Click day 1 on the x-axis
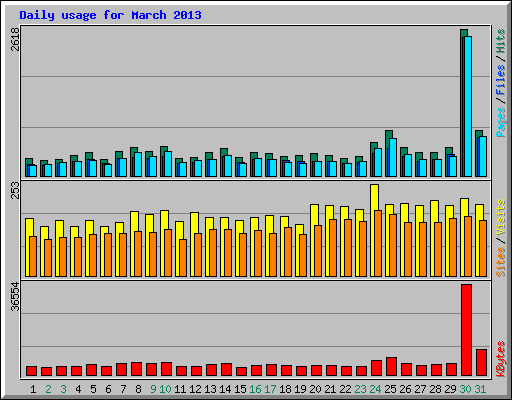Viewport: 512px width, 400px height. [33, 389]
